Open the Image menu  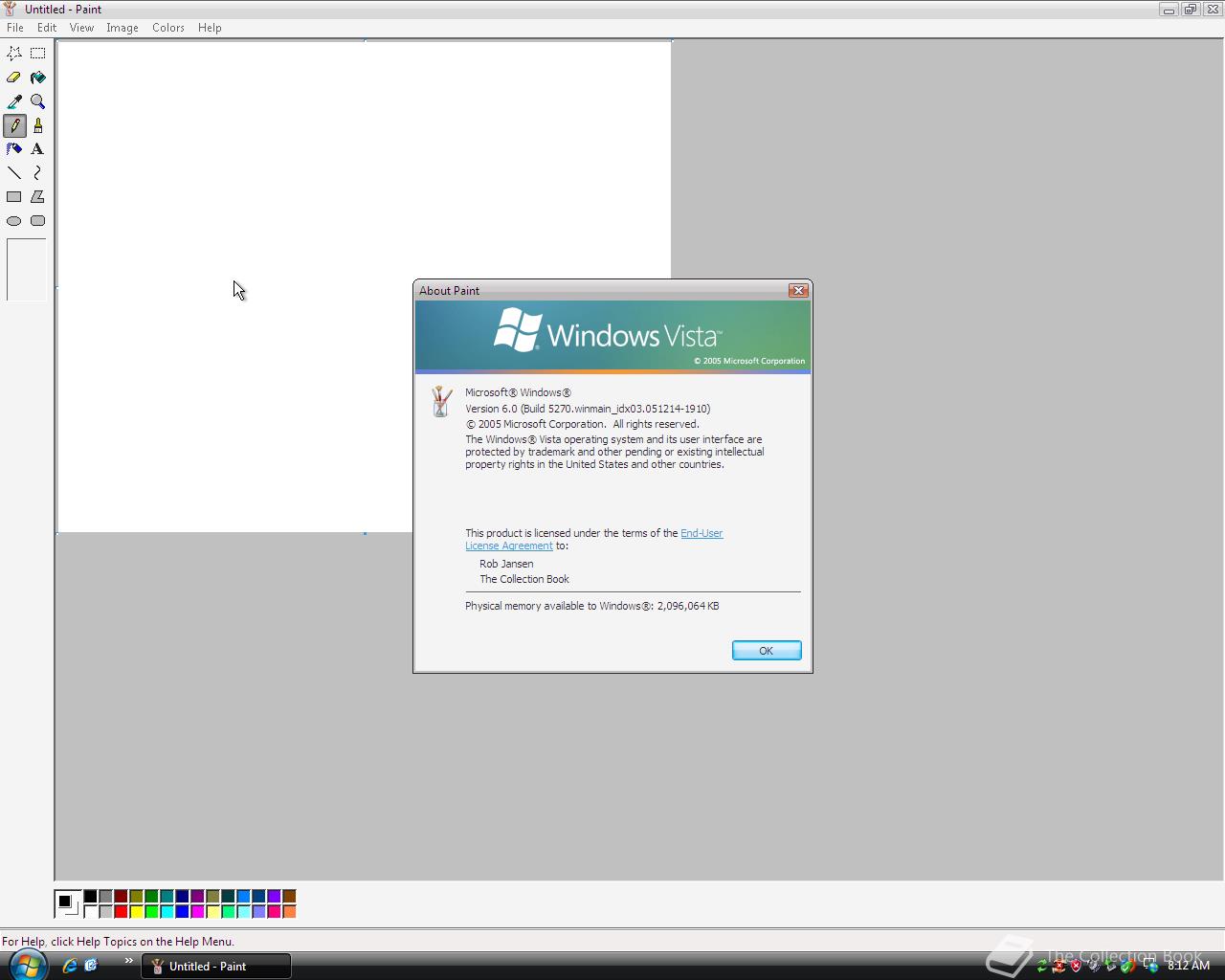click(x=122, y=28)
